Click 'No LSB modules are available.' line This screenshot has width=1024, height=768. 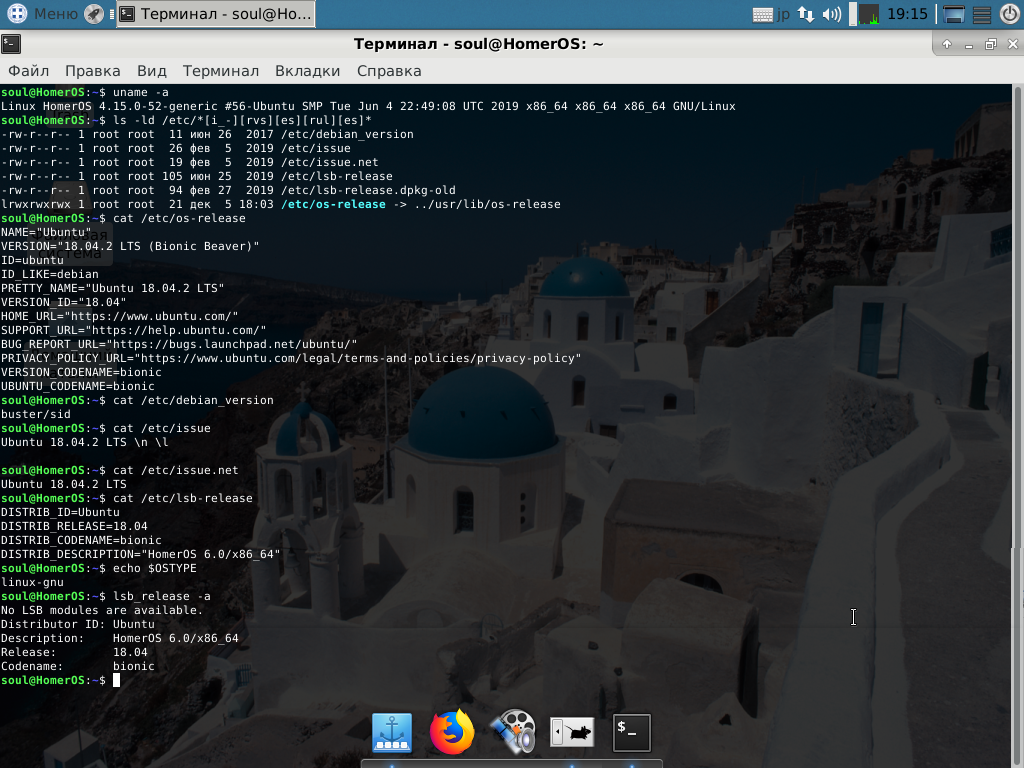[x=102, y=610]
